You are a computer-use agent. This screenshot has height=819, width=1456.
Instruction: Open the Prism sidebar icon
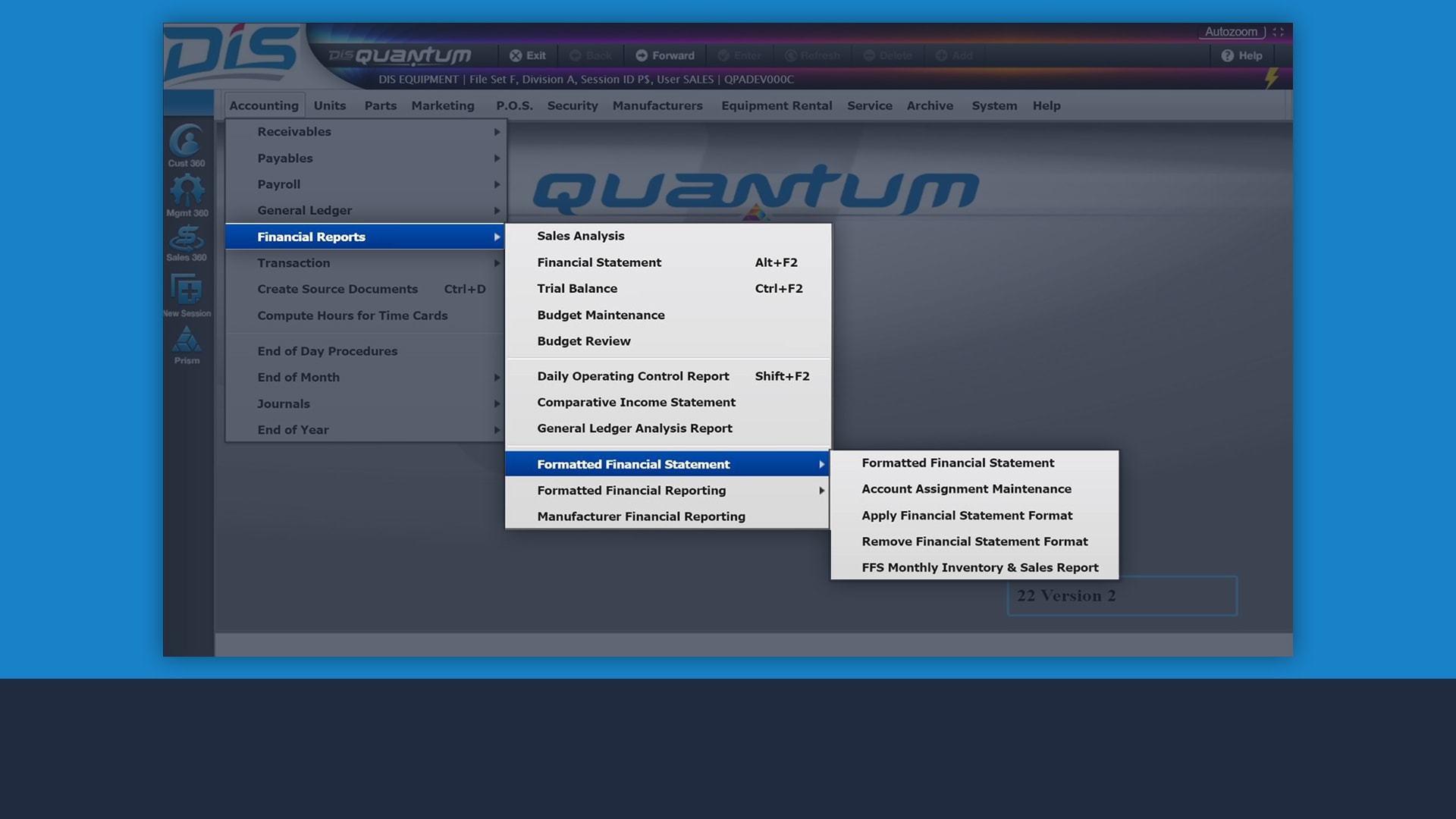[x=187, y=346]
